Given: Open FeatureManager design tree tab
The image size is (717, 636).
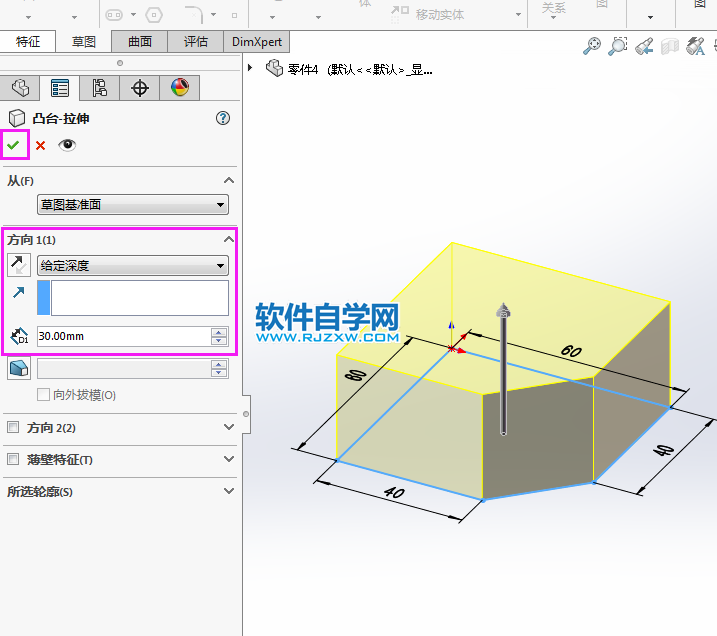Looking at the screenshot, I should tap(20, 88).
